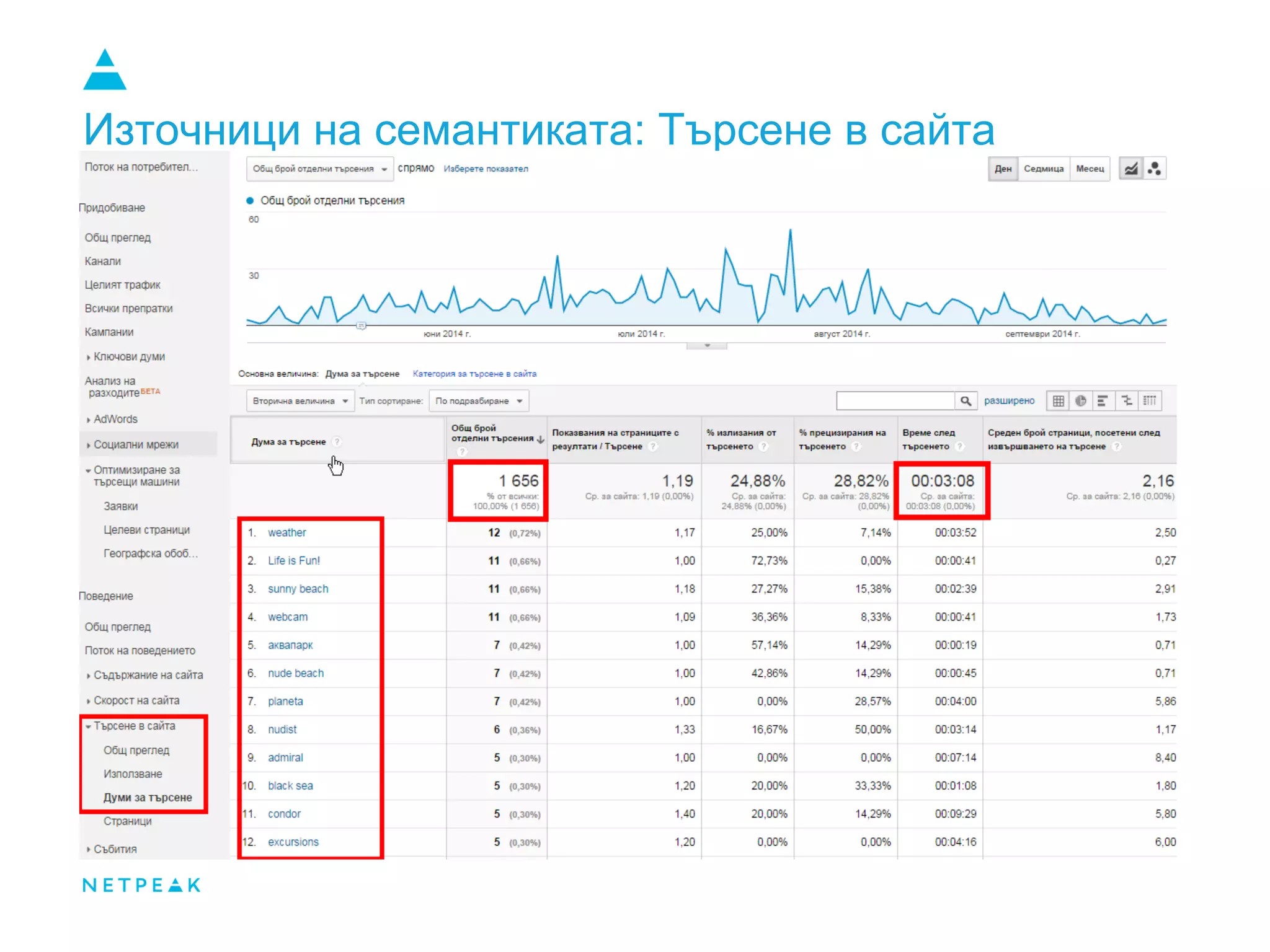Click the Изберете показател link
This screenshot has height=952, width=1270.
[x=486, y=169]
